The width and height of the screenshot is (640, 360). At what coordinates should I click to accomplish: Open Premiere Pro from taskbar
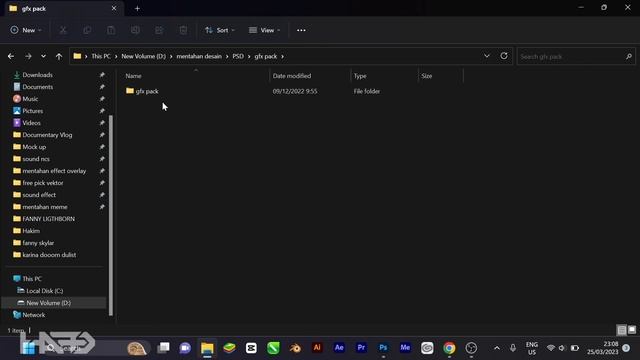click(361, 348)
